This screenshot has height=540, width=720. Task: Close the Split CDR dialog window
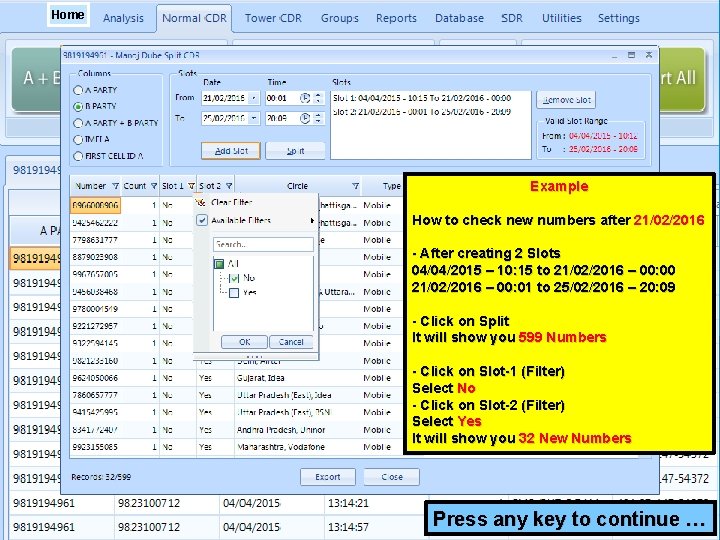click(x=648, y=55)
